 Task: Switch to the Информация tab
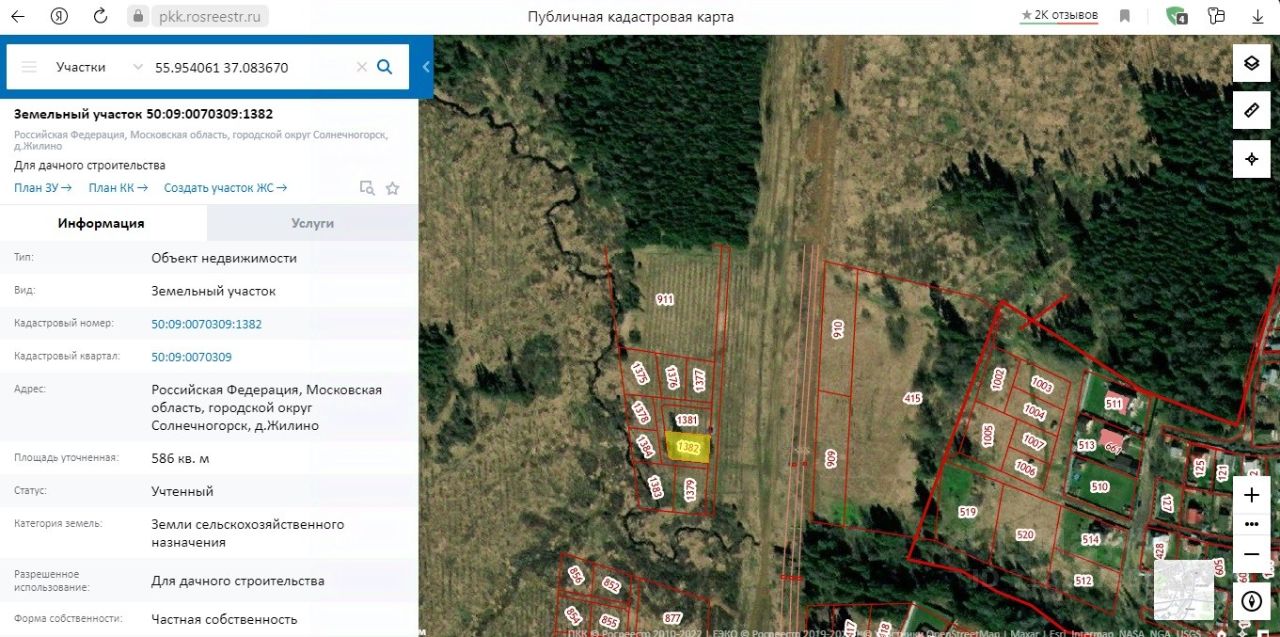point(101,223)
